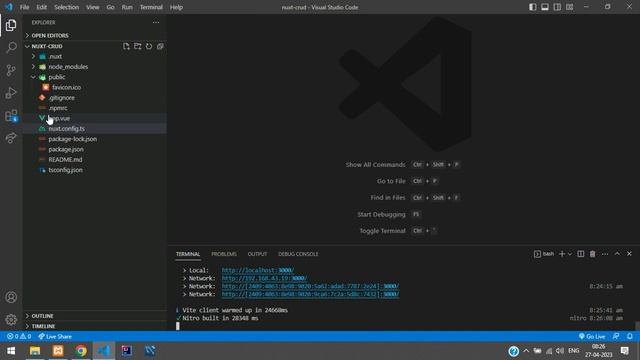Viewport: 640px width, 360px height.
Task: Maximize panel size chevron
Action: (x=617, y=254)
